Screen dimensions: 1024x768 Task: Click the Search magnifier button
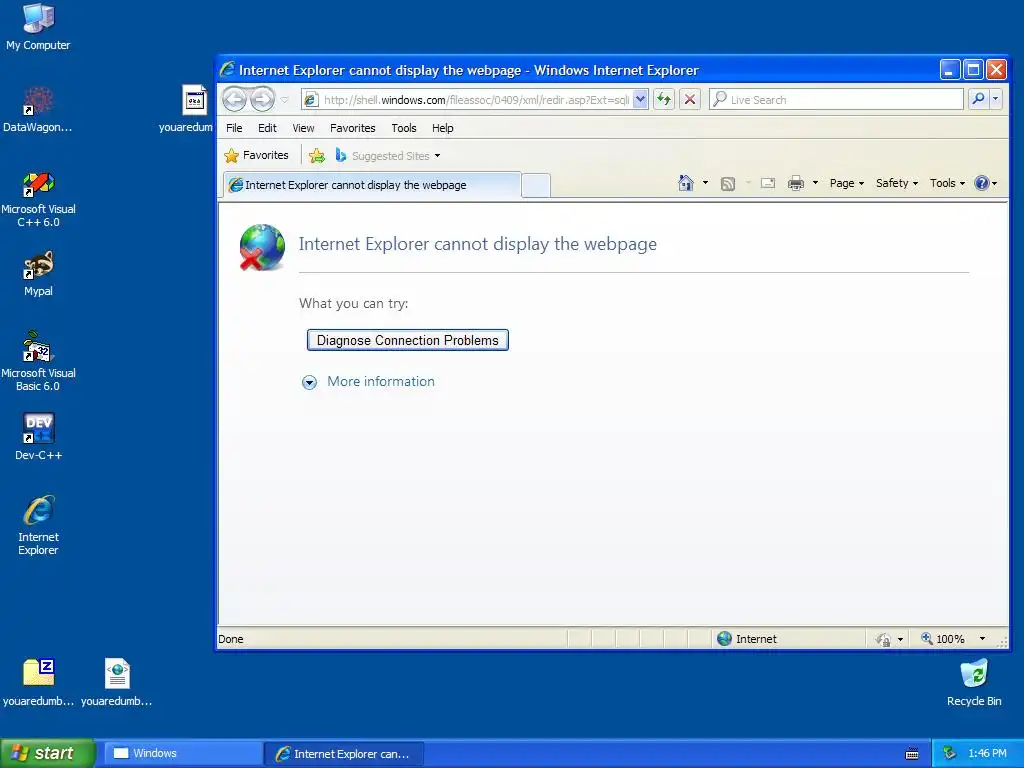pyautogui.click(x=978, y=99)
